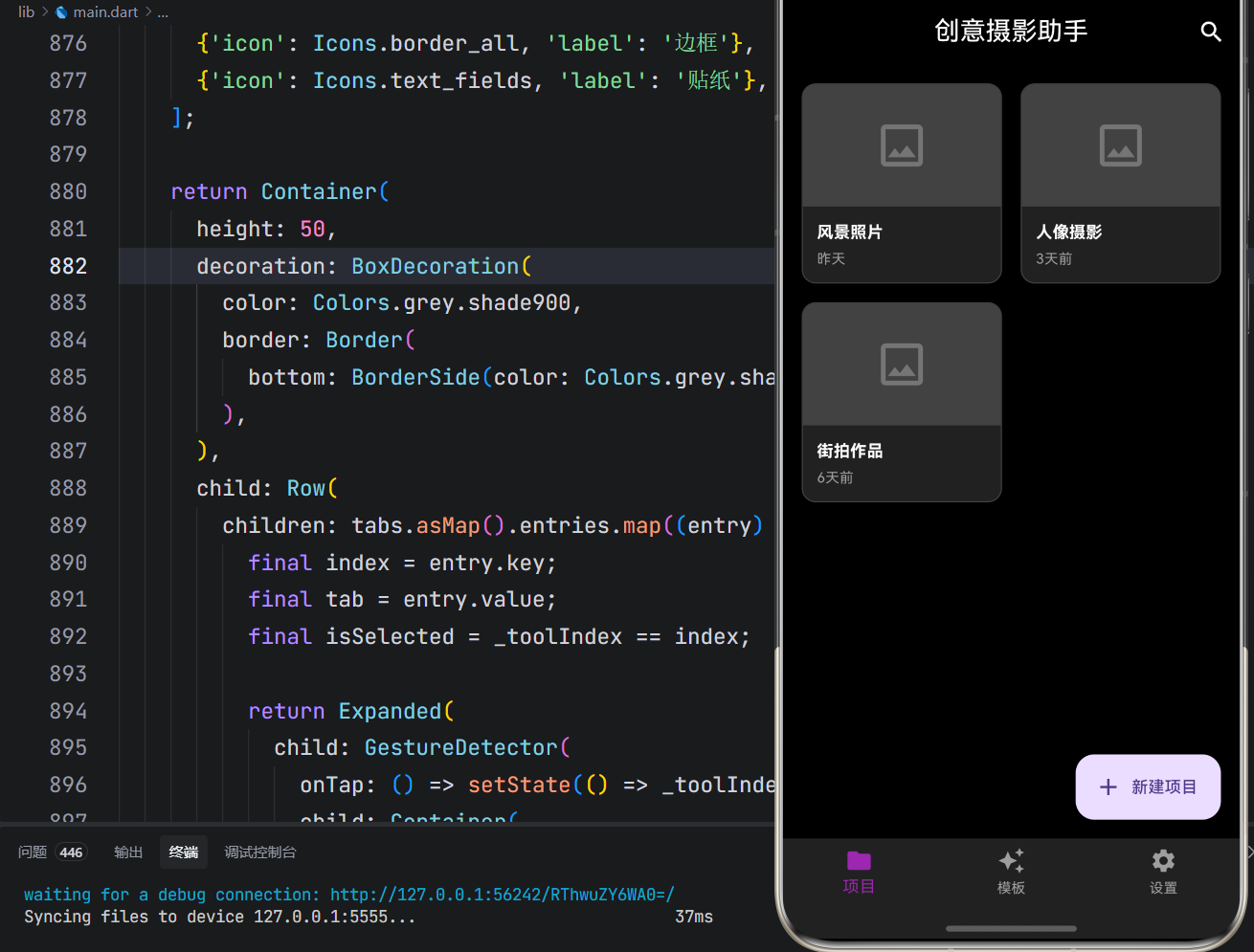
Task: Open the 设置 bottom navigation tab
Action: click(1163, 871)
